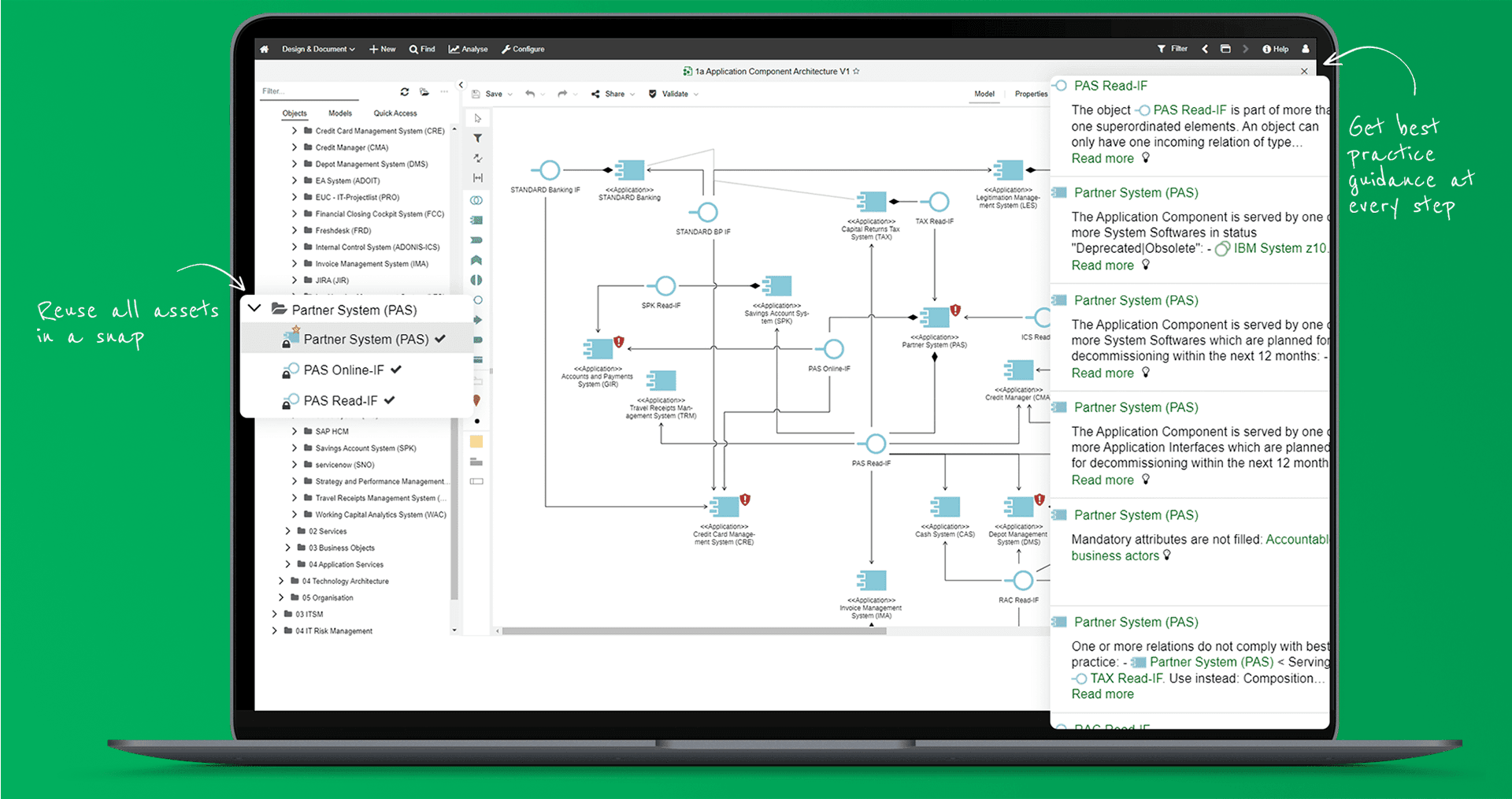
Task: Click the Share icon in the model toolbar
Action: pyautogui.click(x=597, y=94)
